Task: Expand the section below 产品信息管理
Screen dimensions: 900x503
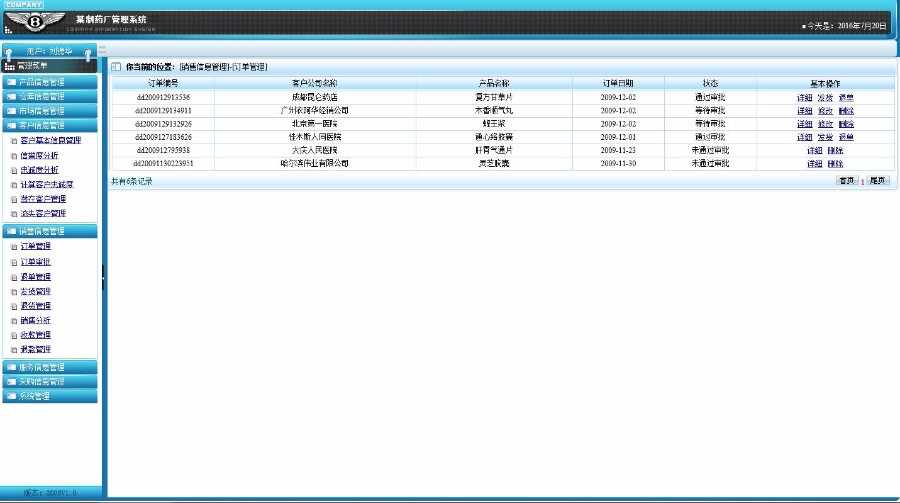Action: tap(50, 96)
